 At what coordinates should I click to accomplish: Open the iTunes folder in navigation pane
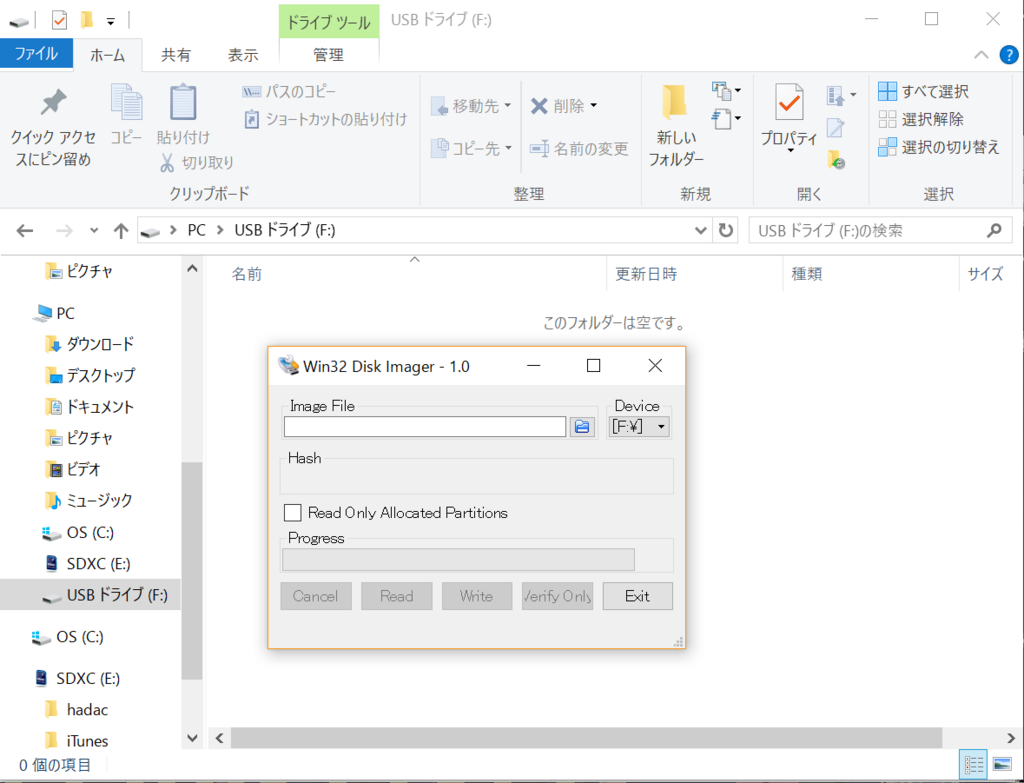click(76, 741)
